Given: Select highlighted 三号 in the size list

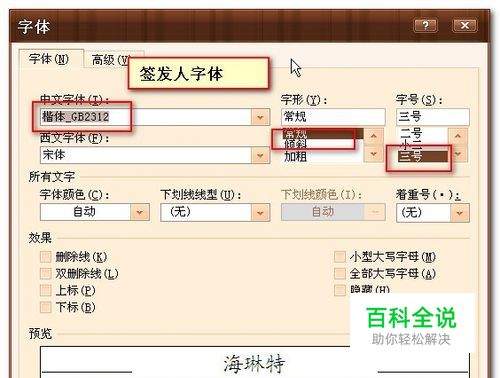Looking at the screenshot, I should point(423,156).
